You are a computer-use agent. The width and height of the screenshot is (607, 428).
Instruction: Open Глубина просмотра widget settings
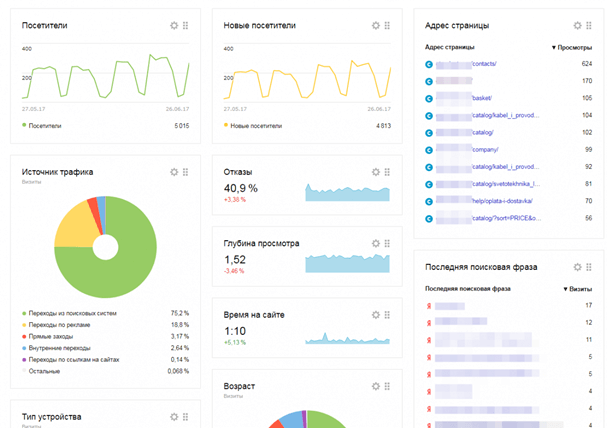pyautogui.click(x=376, y=243)
